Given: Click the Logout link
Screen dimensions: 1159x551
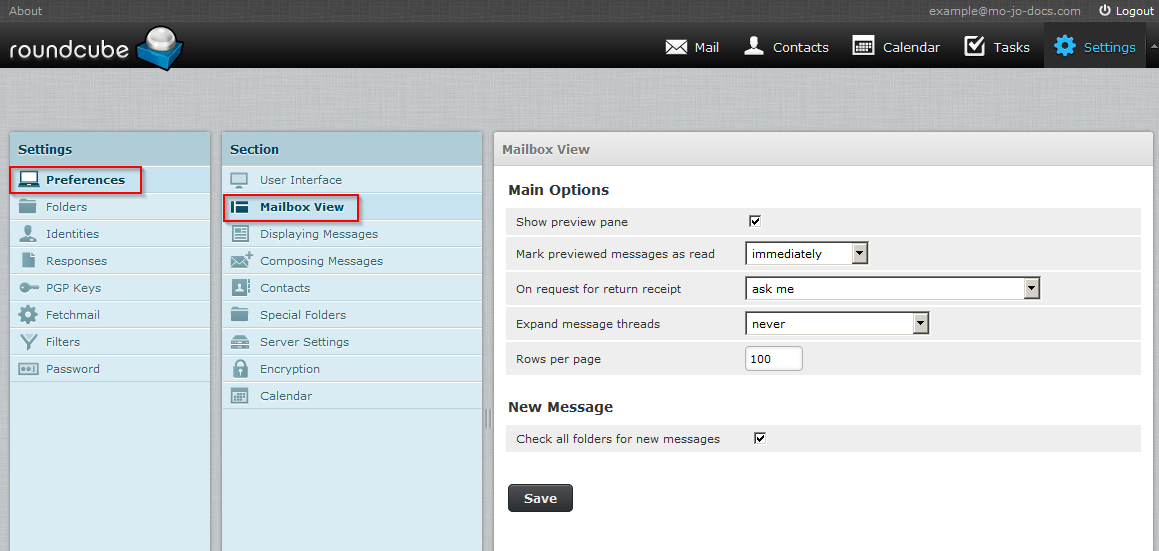Looking at the screenshot, I should (x=1126, y=11).
